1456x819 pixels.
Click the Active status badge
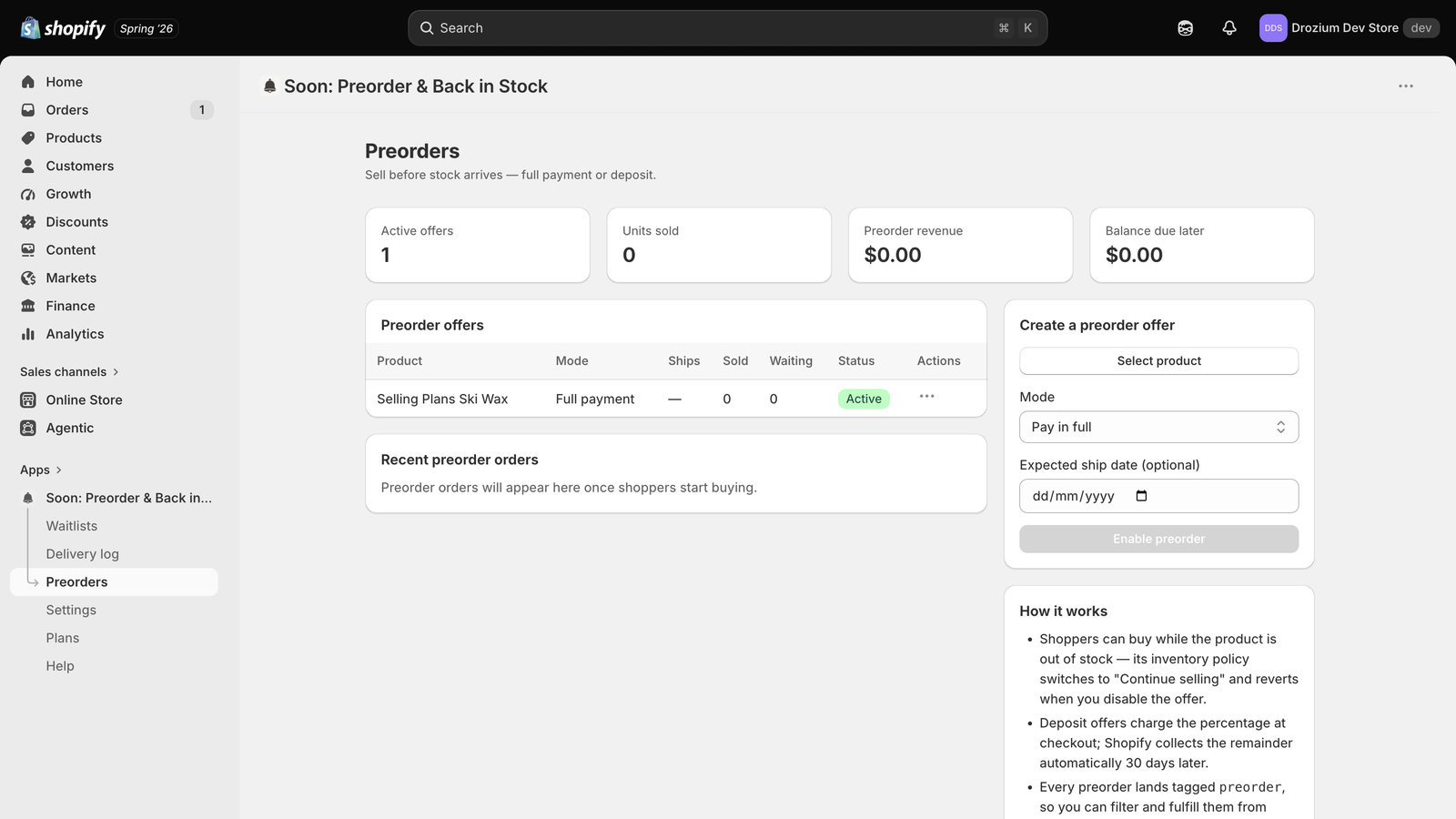coord(864,399)
